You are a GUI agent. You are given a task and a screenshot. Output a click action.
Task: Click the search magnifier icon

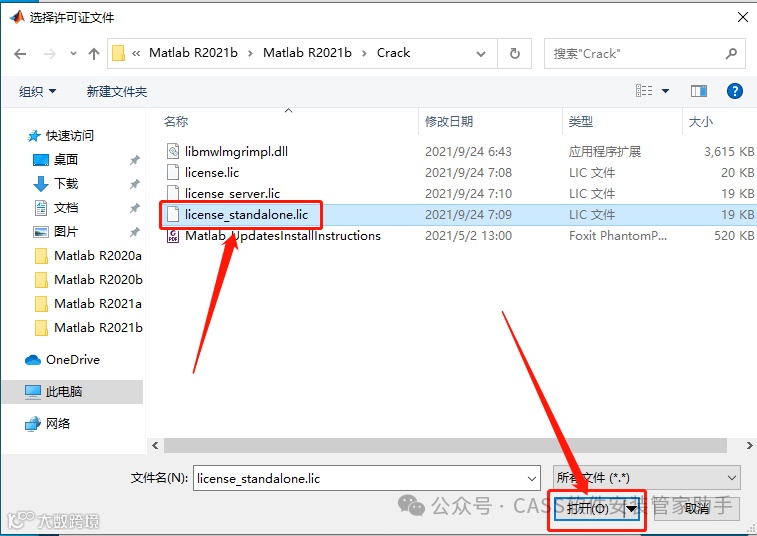pos(731,53)
